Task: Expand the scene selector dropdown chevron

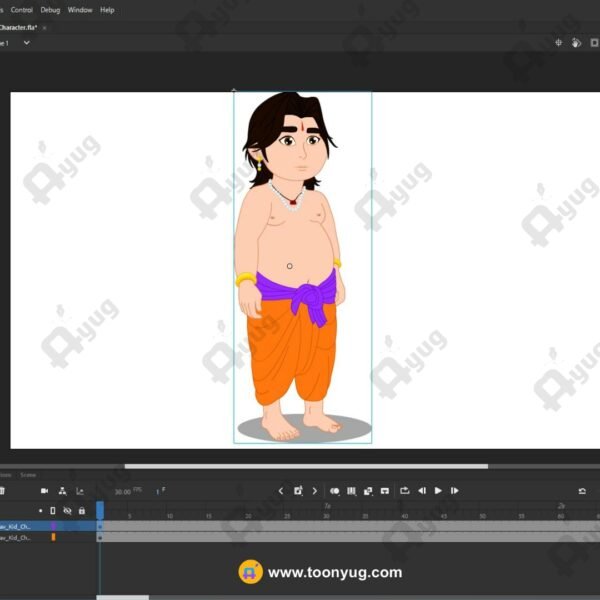Action: [26, 43]
